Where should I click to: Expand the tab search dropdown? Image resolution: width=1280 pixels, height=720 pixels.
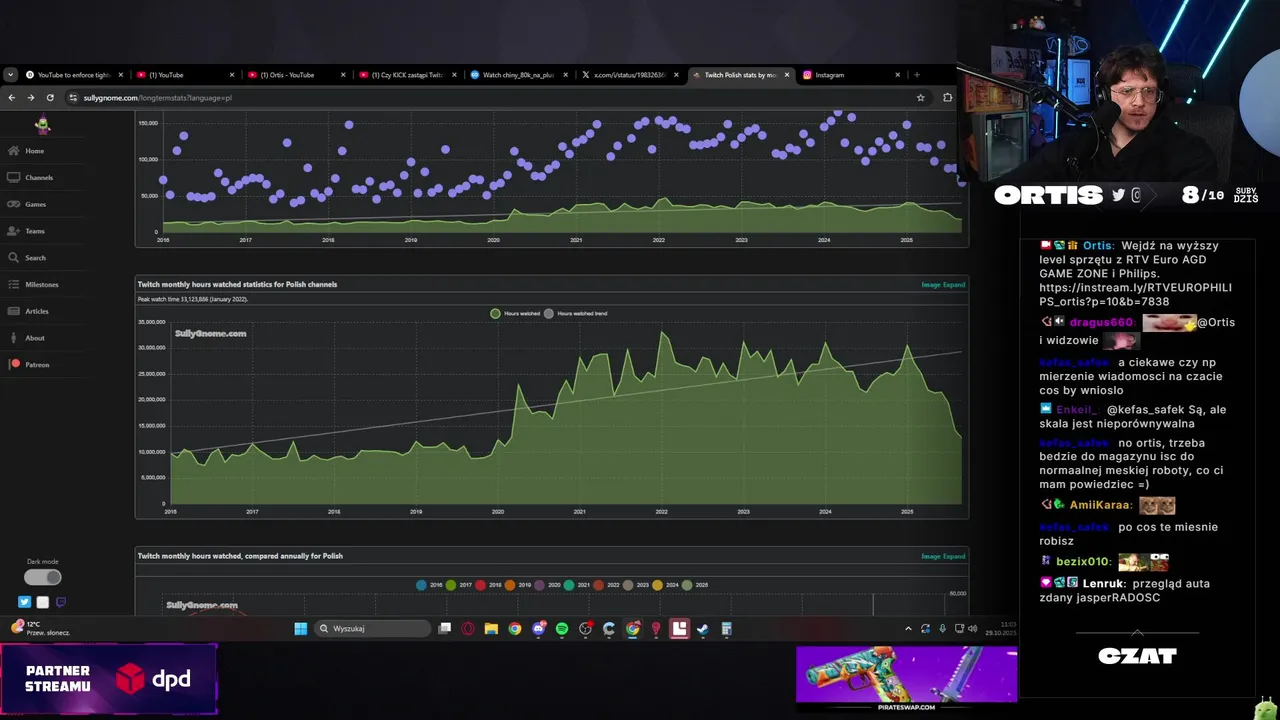[x=10, y=75]
